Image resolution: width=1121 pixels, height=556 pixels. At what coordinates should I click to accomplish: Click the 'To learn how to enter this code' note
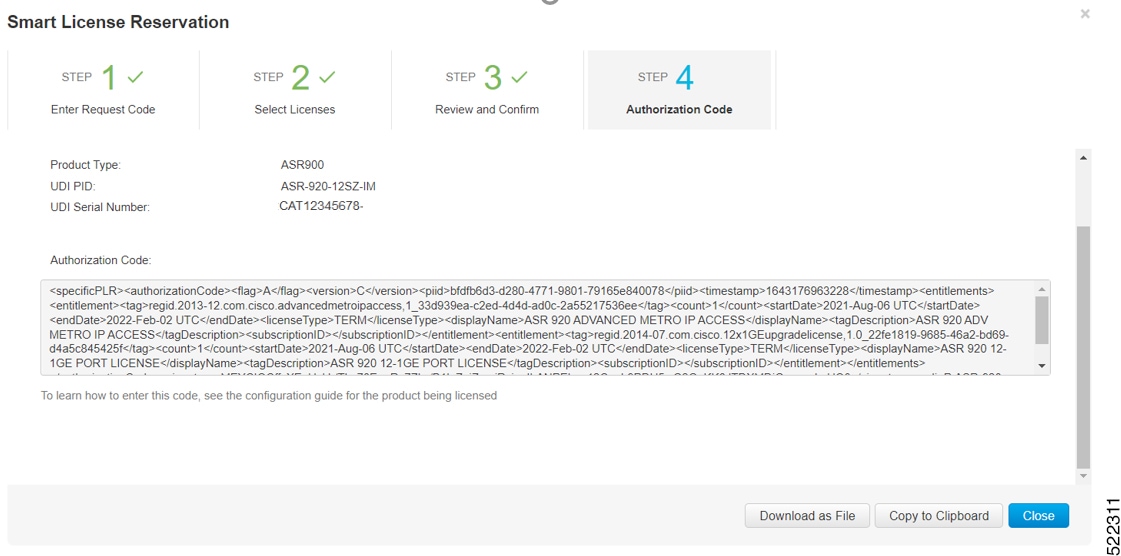[x=269, y=395]
